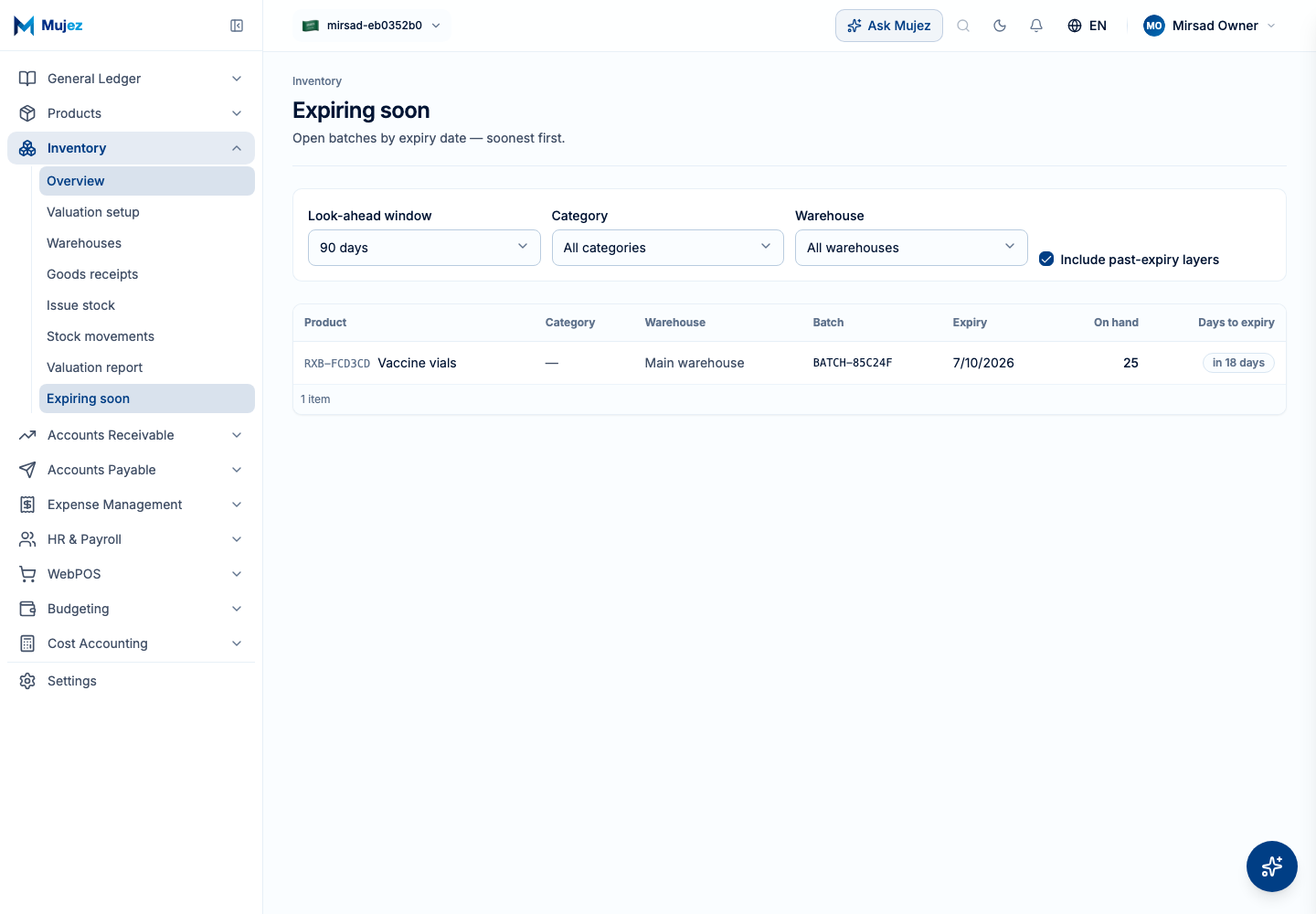This screenshot has width=1316, height=914.
Task: Click the Mujez logo icon
Action: click(x=25, y=26)
